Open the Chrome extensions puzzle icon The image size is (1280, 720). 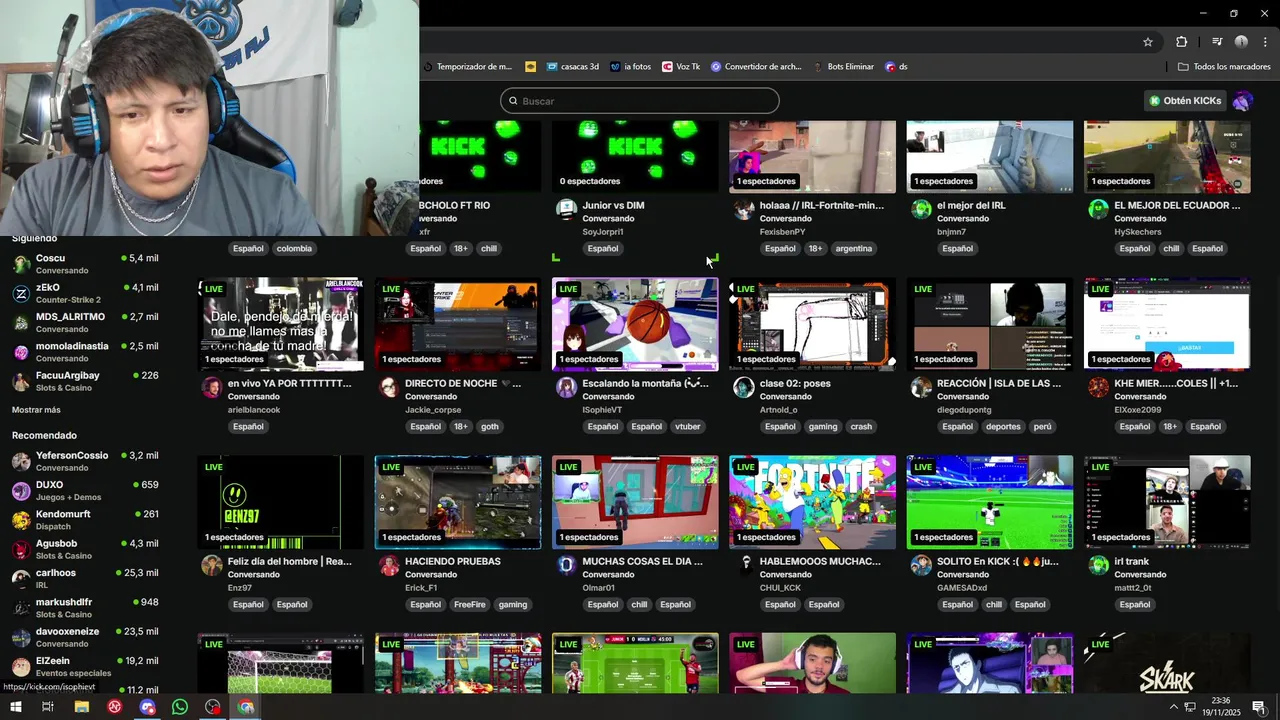(1181, 42)
